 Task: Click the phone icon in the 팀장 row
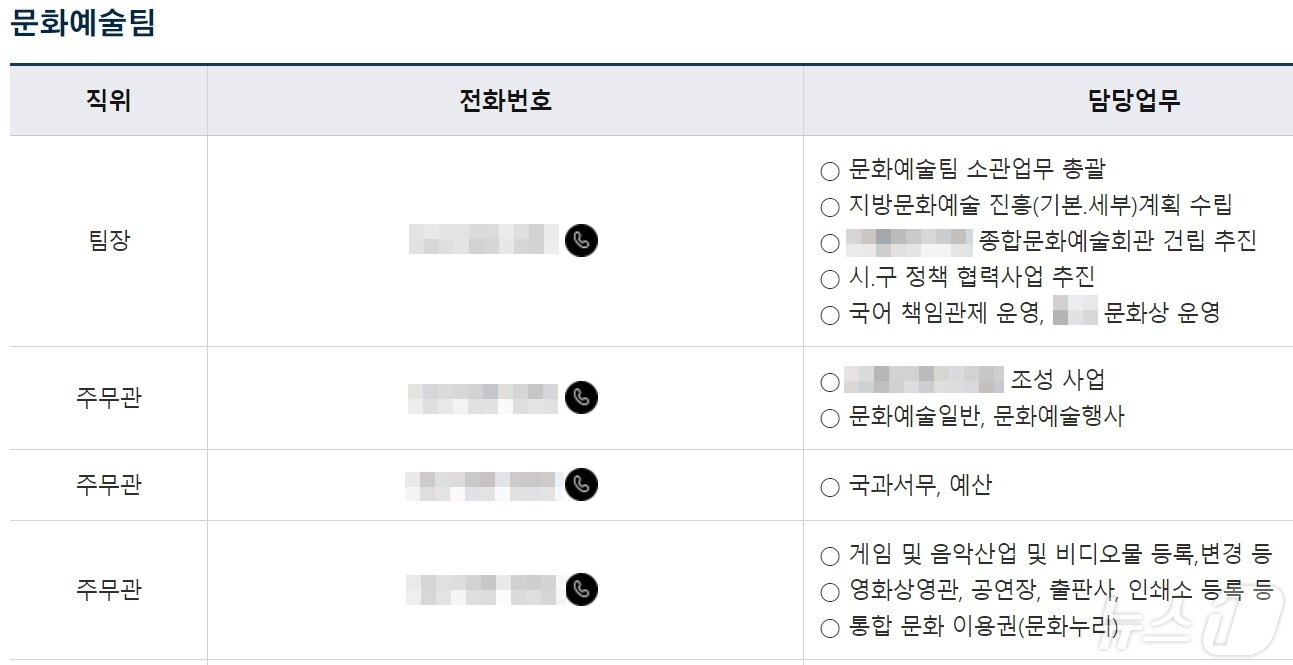[x=583, y=241]
